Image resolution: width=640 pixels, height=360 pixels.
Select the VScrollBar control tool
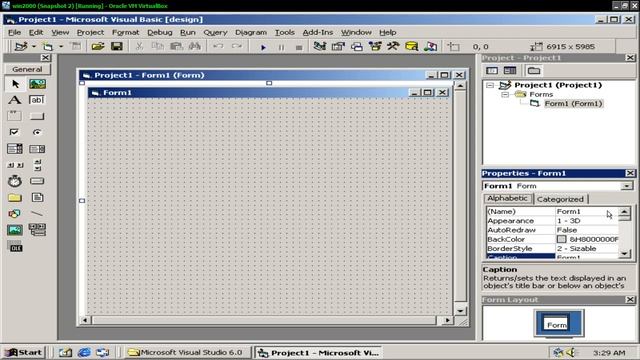point(37,165)
